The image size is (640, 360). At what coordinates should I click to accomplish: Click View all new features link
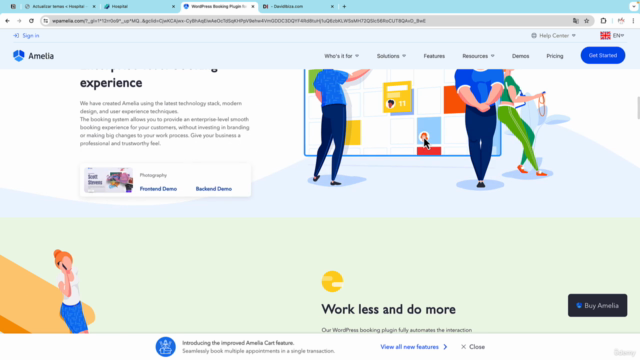pyautogui.click(x=413, y=347)
